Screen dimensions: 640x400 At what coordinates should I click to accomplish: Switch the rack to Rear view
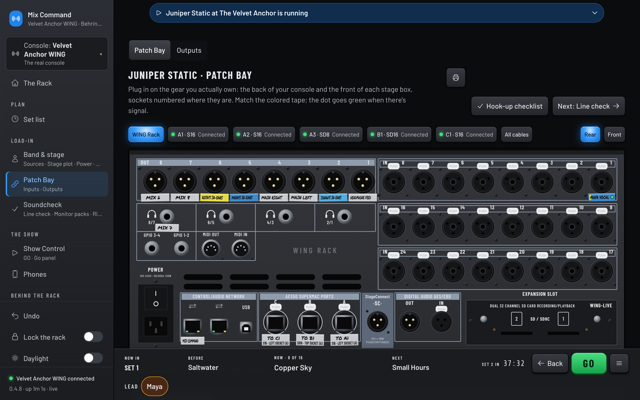point(590,134)
